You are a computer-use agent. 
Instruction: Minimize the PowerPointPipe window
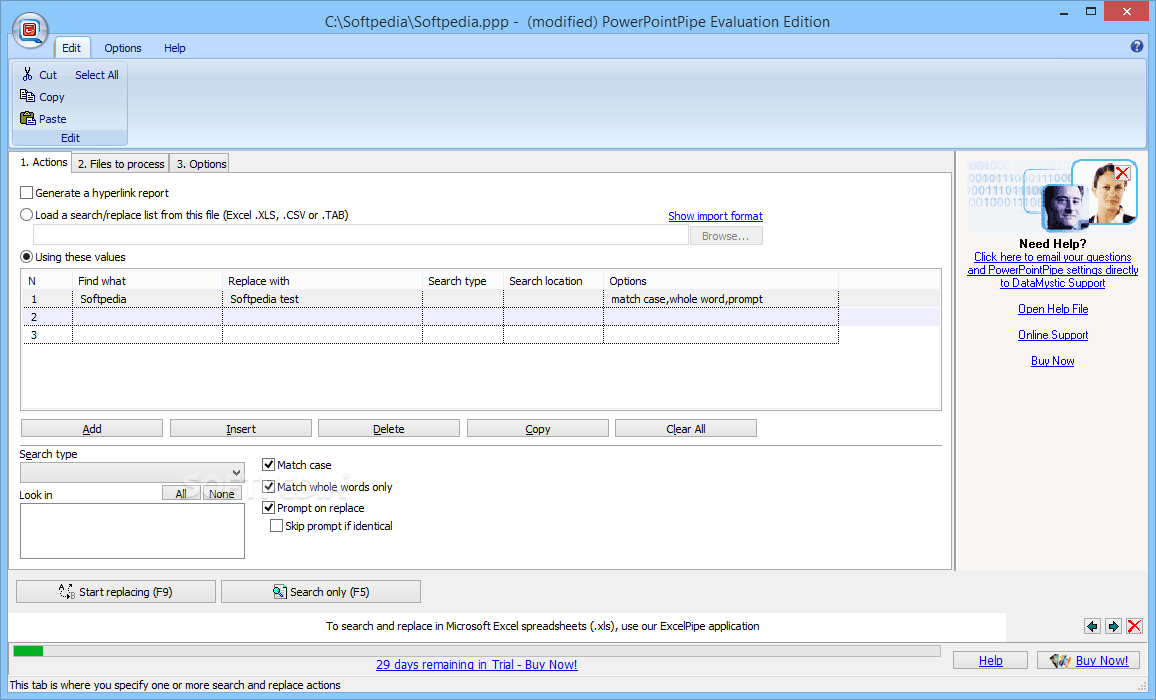click(x=1063, y=13)
